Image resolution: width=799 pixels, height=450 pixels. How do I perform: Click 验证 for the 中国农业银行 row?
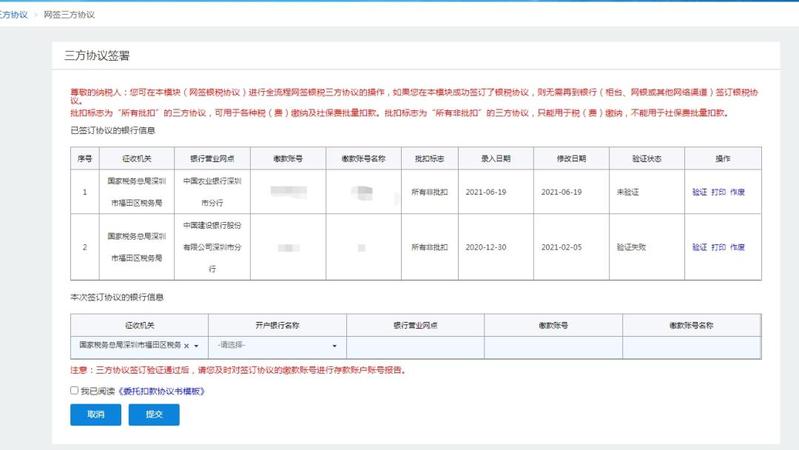click(x=699, y=191)
